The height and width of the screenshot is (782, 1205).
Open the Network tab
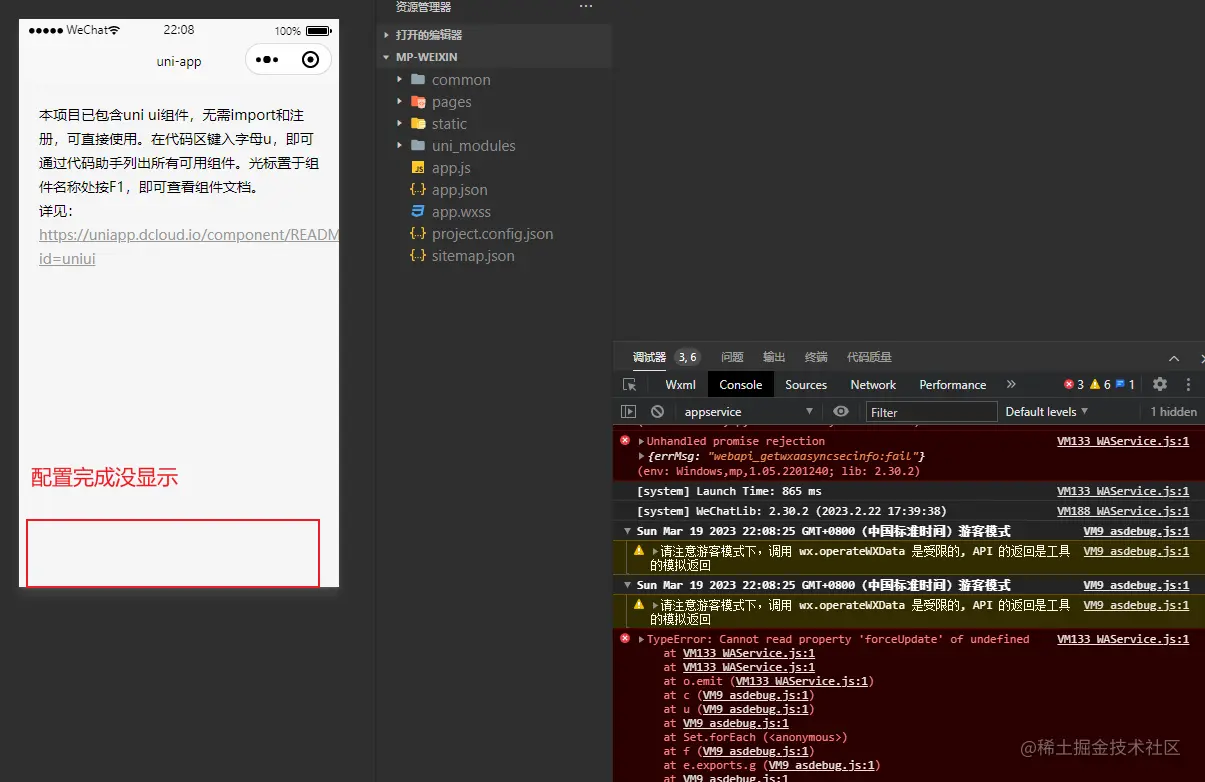coord(873,384)
